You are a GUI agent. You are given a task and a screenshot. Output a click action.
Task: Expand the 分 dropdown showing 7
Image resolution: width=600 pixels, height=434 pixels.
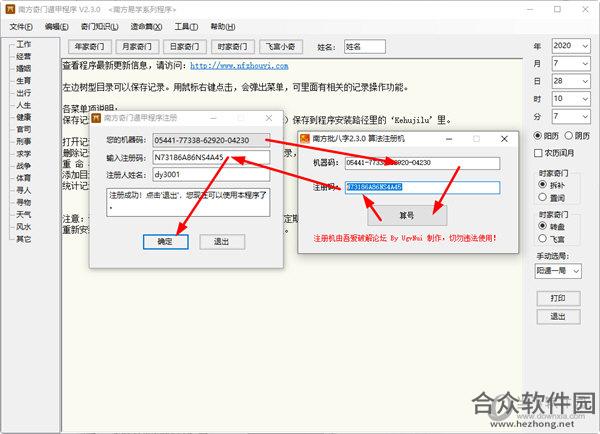click(571, 116)
